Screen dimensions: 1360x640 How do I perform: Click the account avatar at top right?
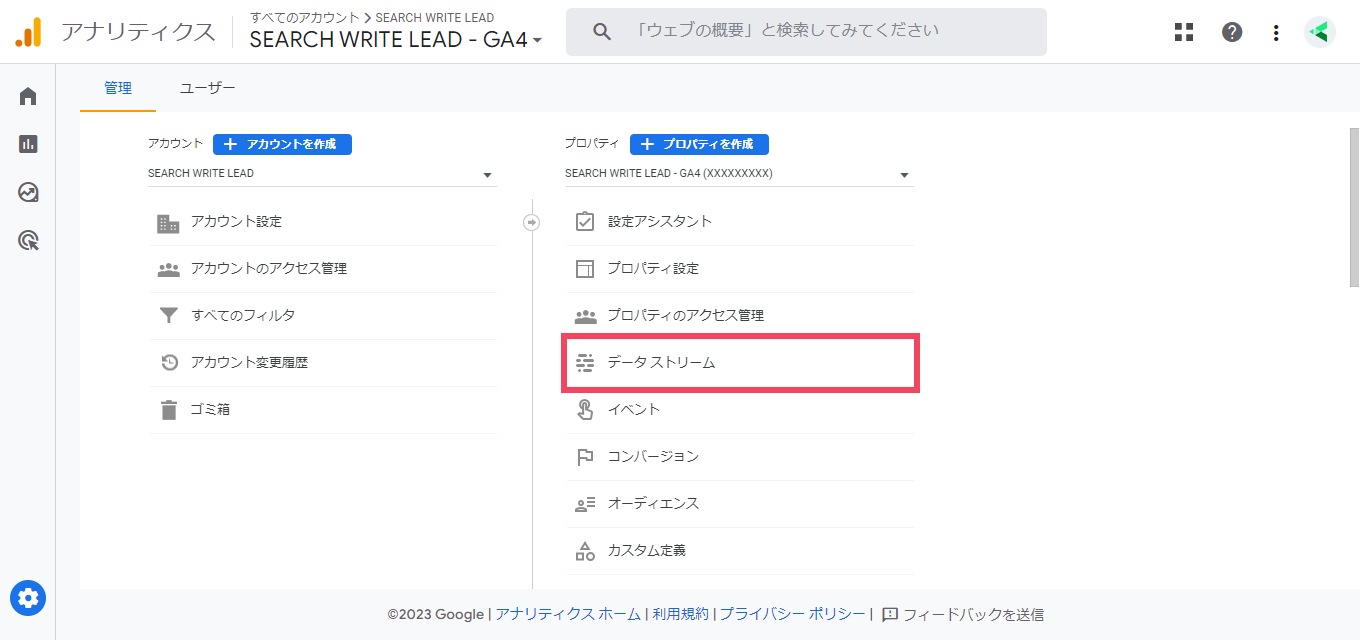1320,32
